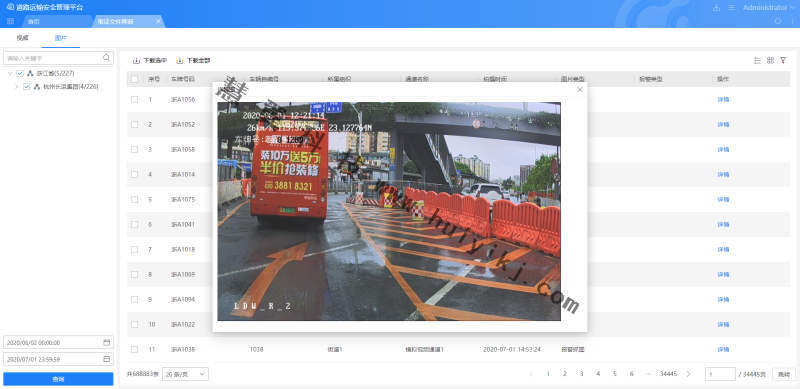Viewport: 800px width, 389px height.
Task: Click the search magnifier in keyword box
Action: pyautogui.click(x=106, y=58)
